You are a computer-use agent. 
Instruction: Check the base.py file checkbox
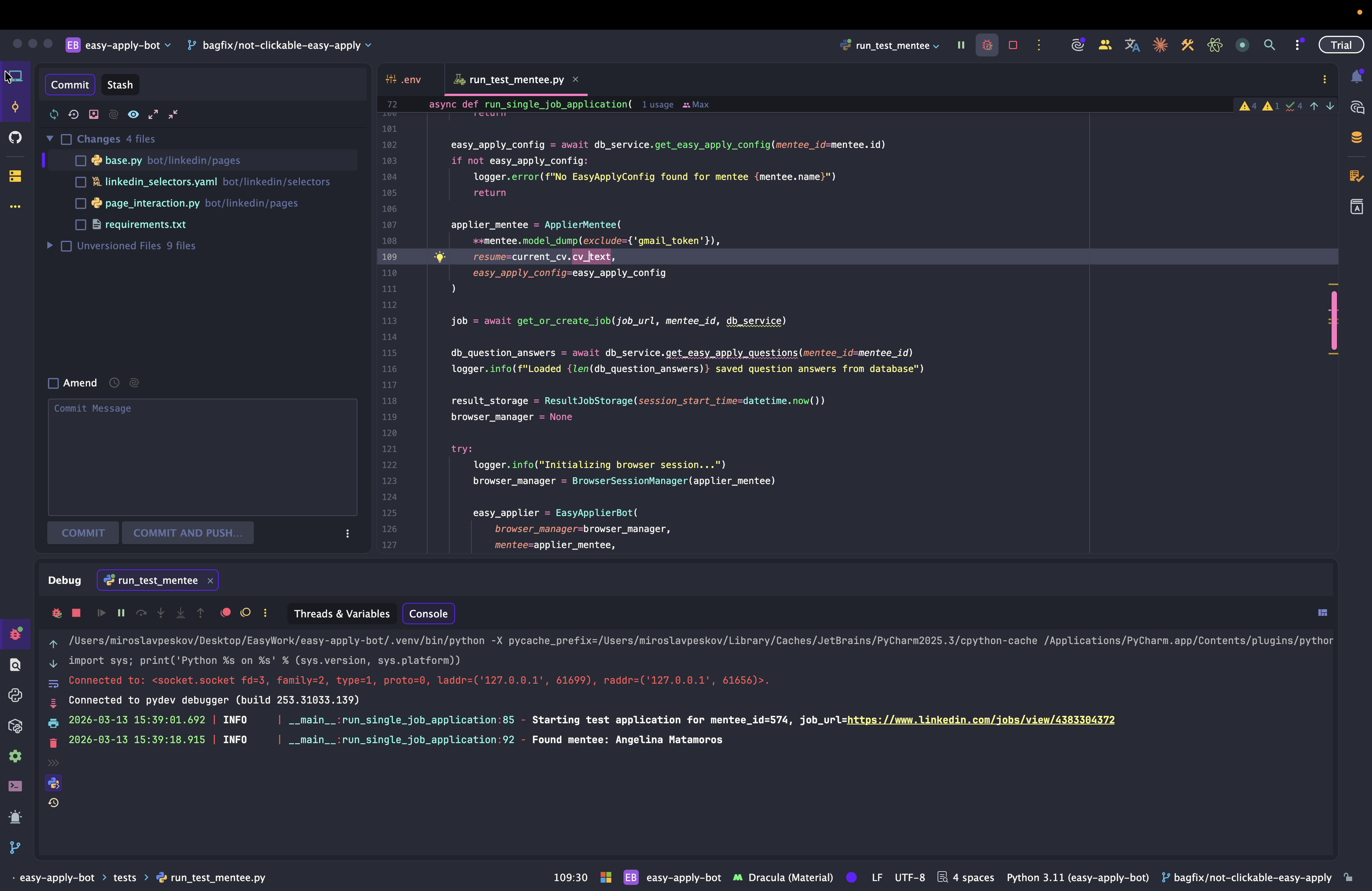click(81, 161)
